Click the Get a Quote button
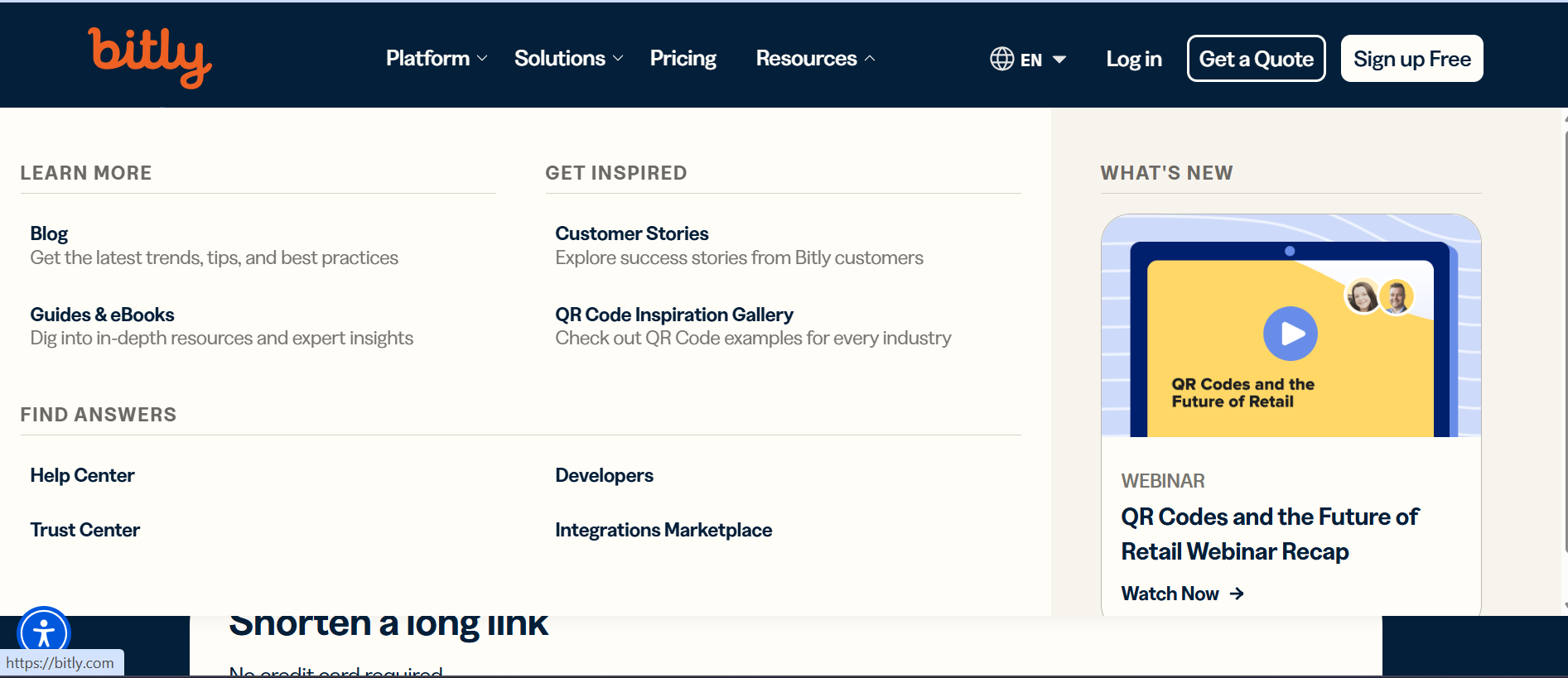The height and width of the screenshot is (678, 1568). tap(1256, 59)
